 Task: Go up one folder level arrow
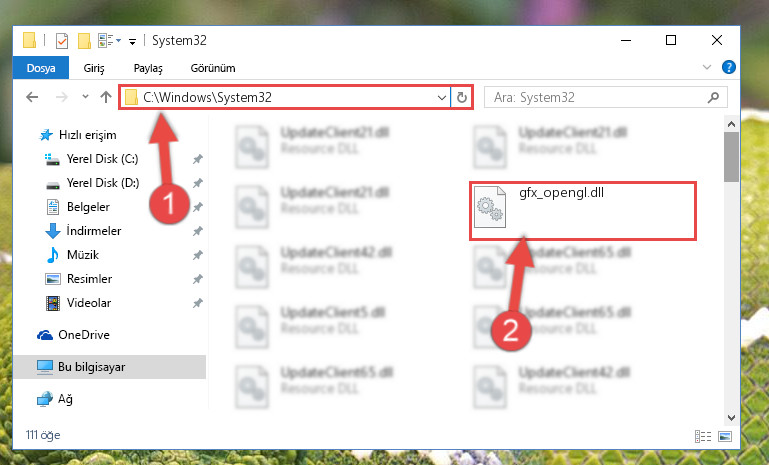(105, 97)
